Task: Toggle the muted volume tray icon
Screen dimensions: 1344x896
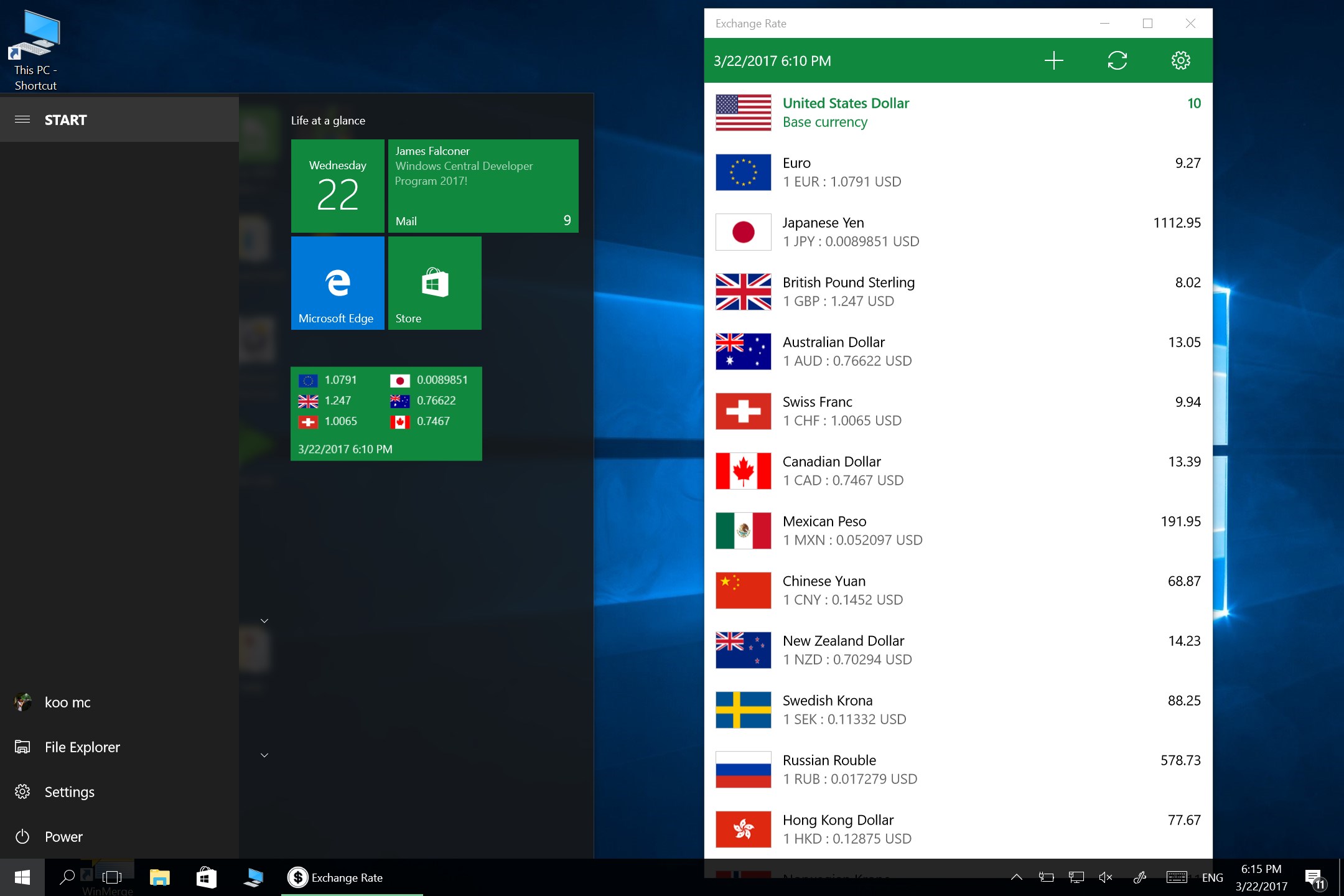Action: 1106,877
